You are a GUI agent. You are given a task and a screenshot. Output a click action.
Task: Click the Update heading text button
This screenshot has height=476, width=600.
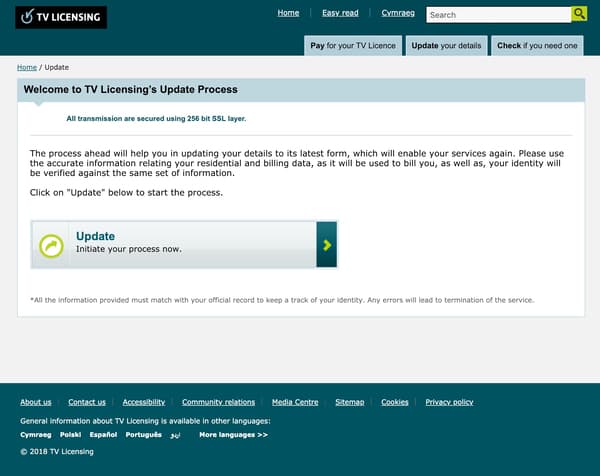pos(95,236)
